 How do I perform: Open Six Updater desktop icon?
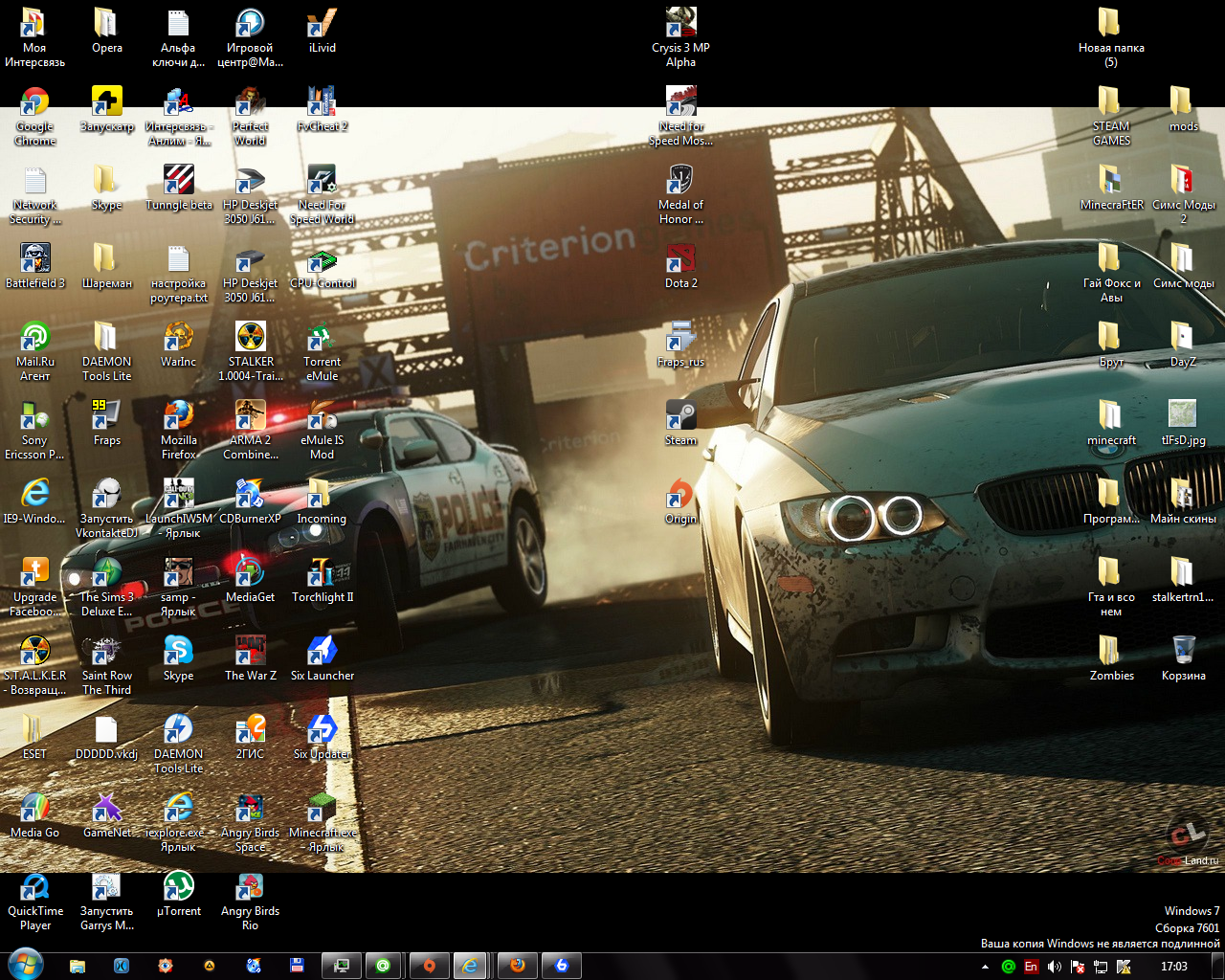(x=323, y=729)
